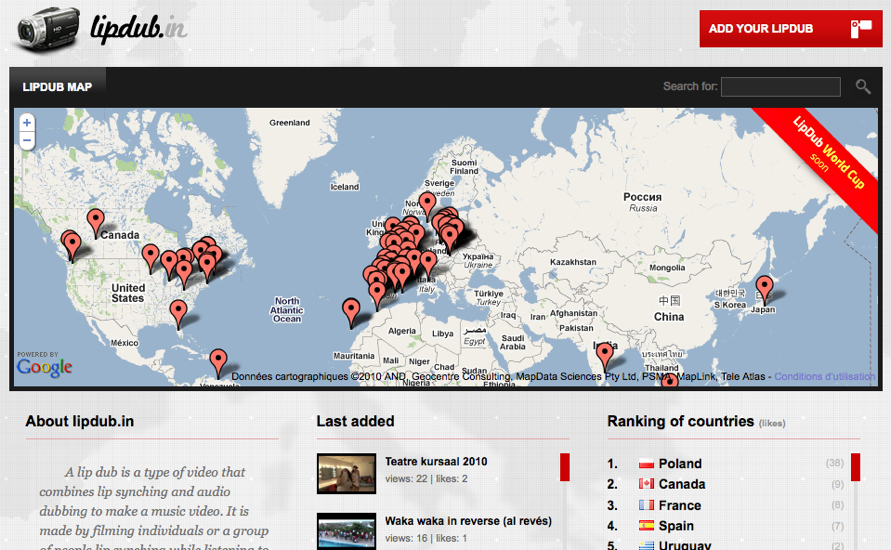Click the Last added list scrollbar handle
Viewport: 891px width, 550px height.
pos(565,467)
